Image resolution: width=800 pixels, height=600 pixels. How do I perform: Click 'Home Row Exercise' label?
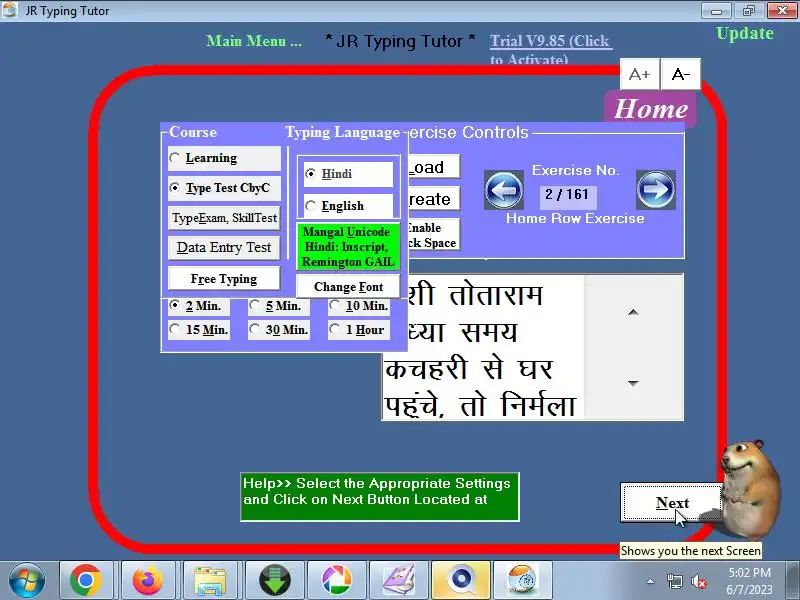[x=575, y=218]
